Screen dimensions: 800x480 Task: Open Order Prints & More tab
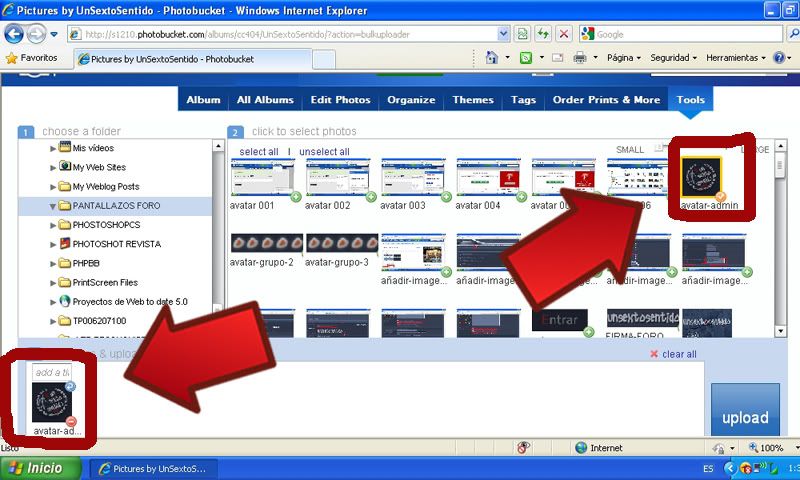coord(607,99)
